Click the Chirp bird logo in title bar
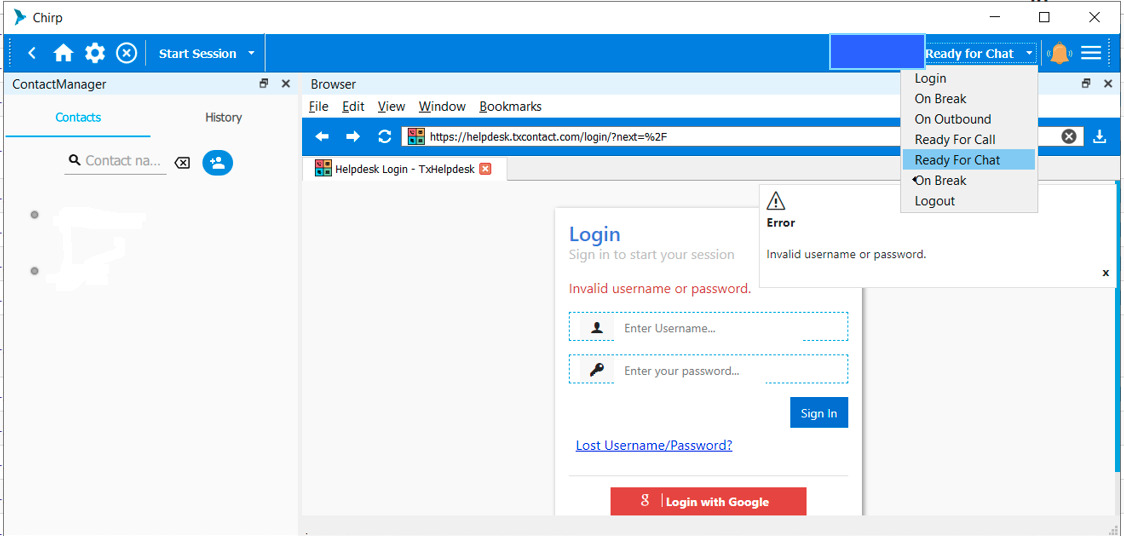 coord(20,17)
